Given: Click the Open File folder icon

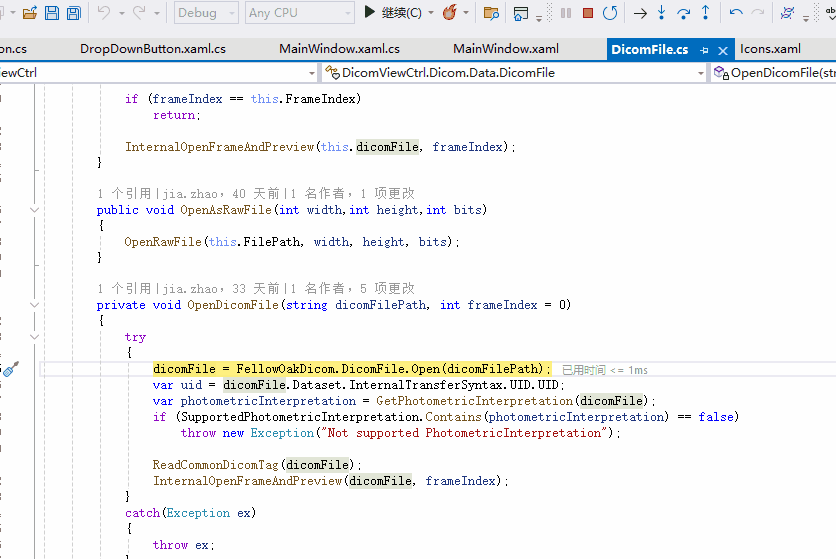Looking at the screenshot, I should [30, 13].
